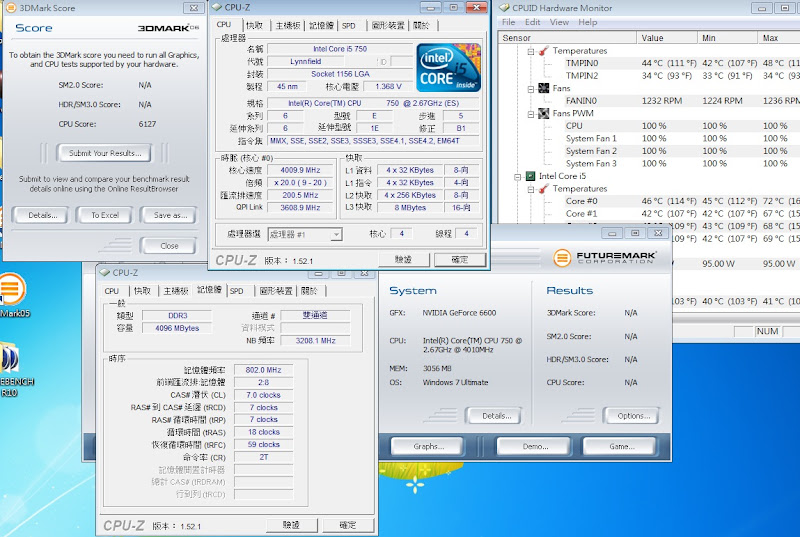
Task: Click the 3DMark Score window title icon
Action: pyautogui.click(x=11, y=8)
